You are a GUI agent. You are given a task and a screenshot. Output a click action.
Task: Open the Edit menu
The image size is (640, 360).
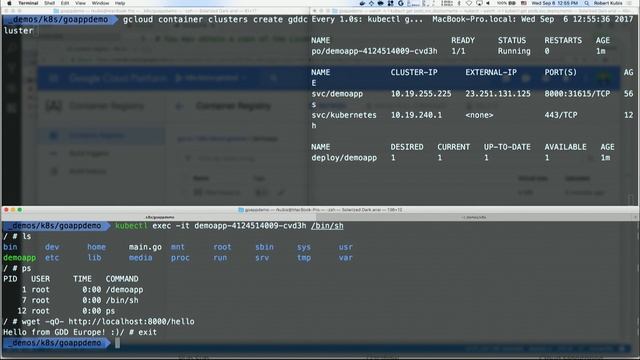click(65, 3)
